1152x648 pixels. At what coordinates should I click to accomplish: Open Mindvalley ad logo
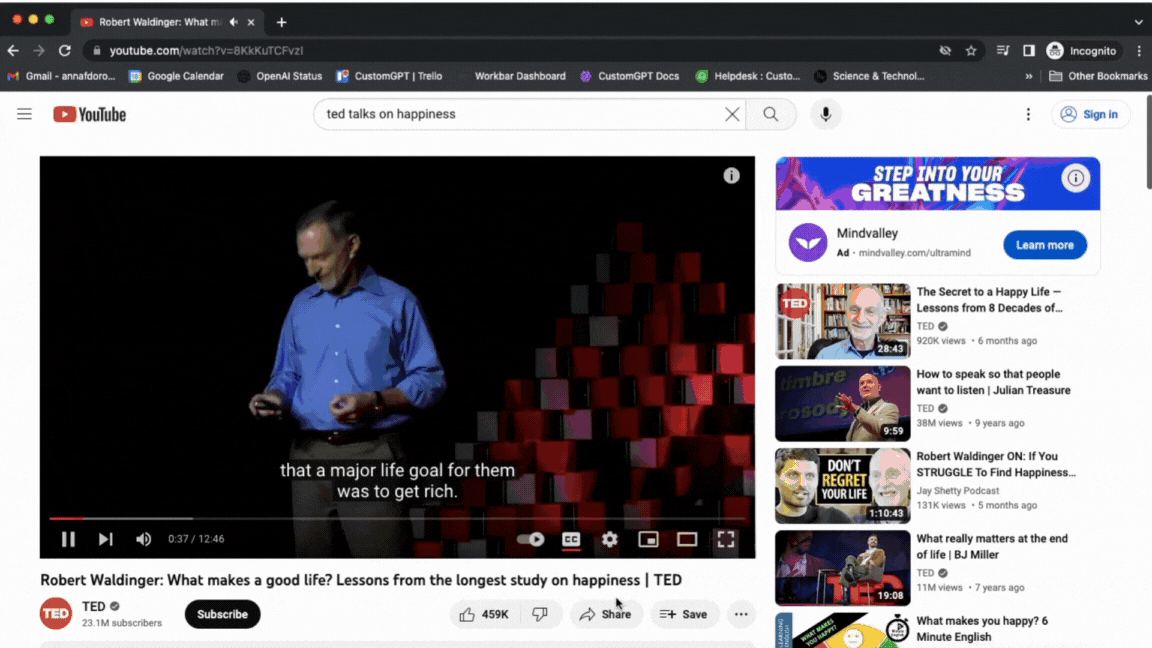tap(808, 242)
